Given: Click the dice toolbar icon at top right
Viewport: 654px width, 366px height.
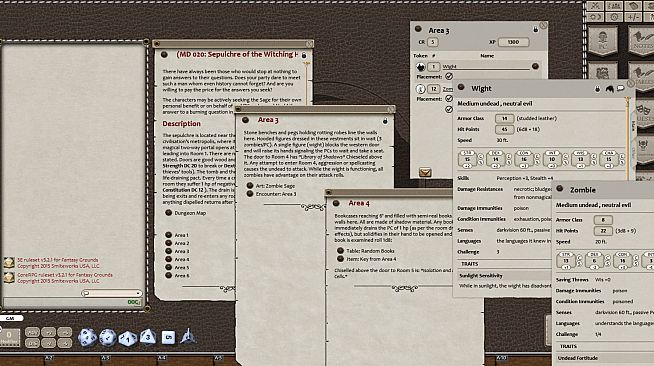Looking at the screenshot, I should (634, 6).
